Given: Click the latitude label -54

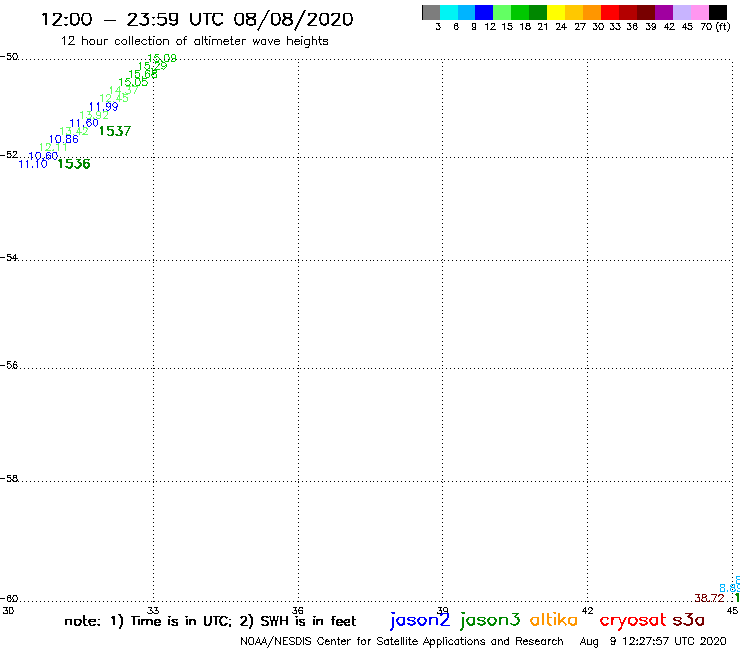Looking at the screenshot, I should click(x=9, y=258).
